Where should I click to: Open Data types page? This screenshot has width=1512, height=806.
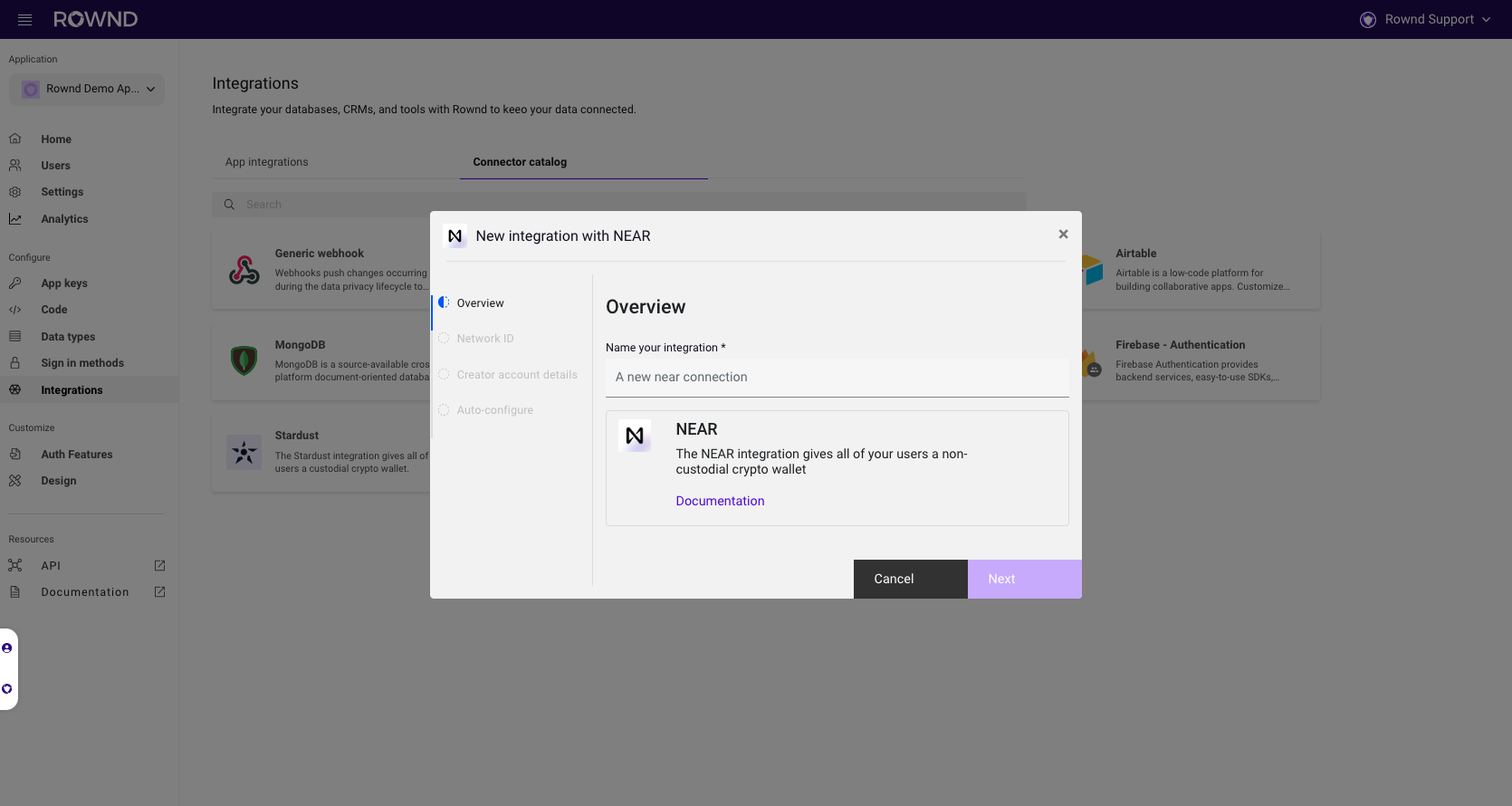(x=68, y=337)
